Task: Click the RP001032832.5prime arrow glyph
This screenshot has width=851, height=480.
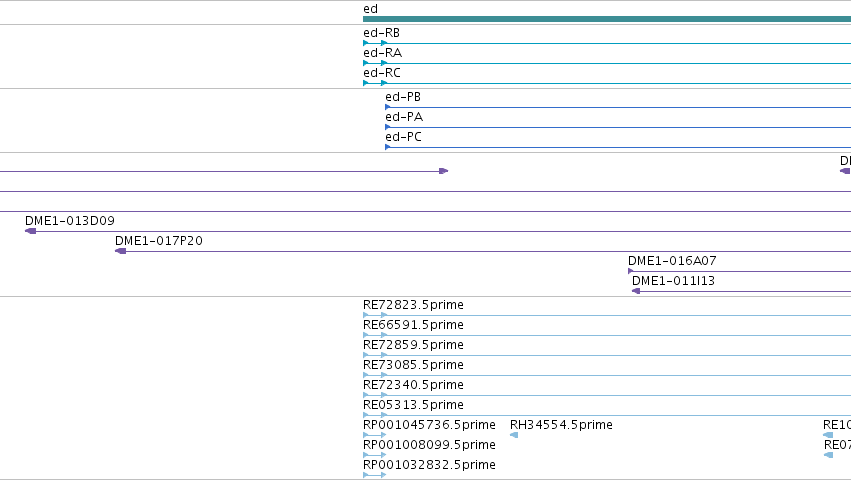Action: [x=374, y=475]
